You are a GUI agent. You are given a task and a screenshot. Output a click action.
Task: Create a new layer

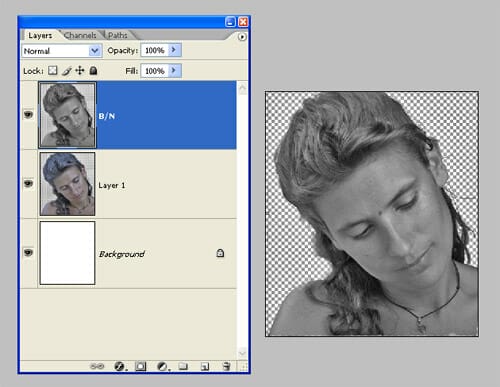click(x=205, y=367)
